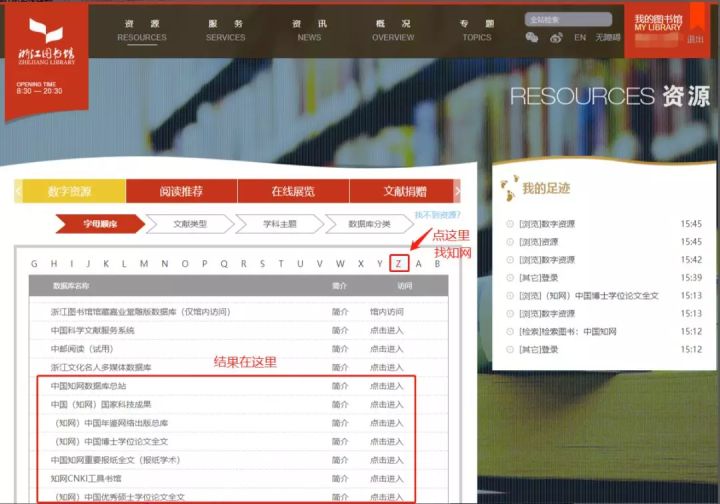Open the Weibo icon in header
720x504 pixels.
[556, 38]
